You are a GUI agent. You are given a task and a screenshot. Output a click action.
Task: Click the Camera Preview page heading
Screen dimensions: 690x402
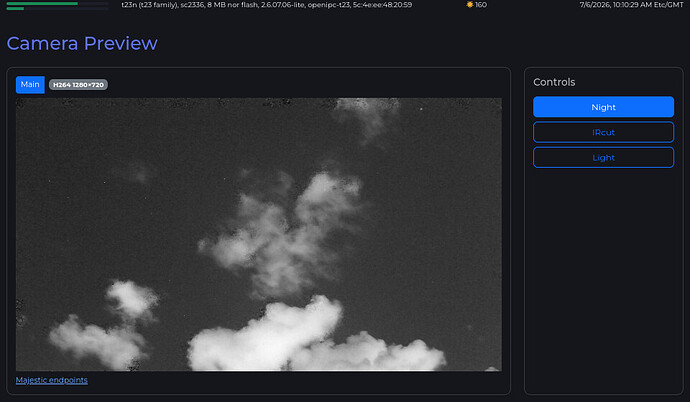click(82, 43)
